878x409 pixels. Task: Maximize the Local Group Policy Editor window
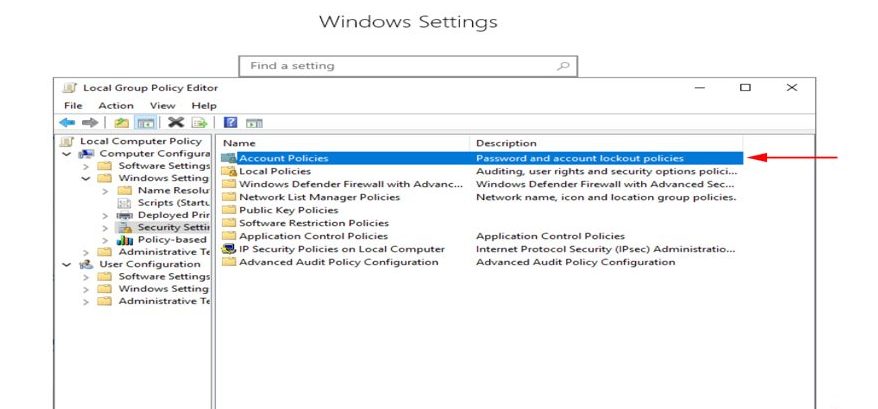[x=745, y=87]
